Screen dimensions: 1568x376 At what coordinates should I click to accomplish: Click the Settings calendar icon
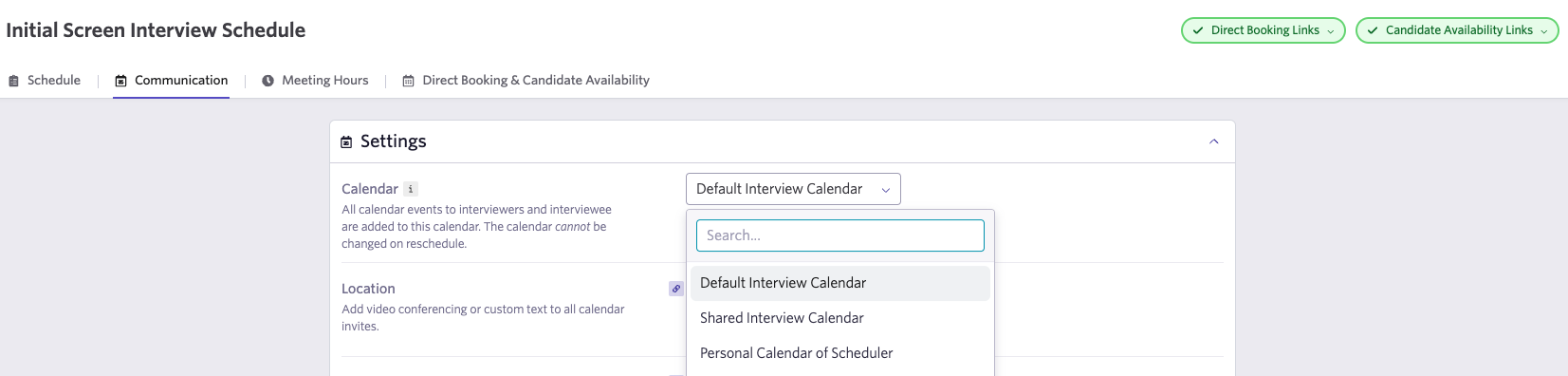click(x=346, y=142)
